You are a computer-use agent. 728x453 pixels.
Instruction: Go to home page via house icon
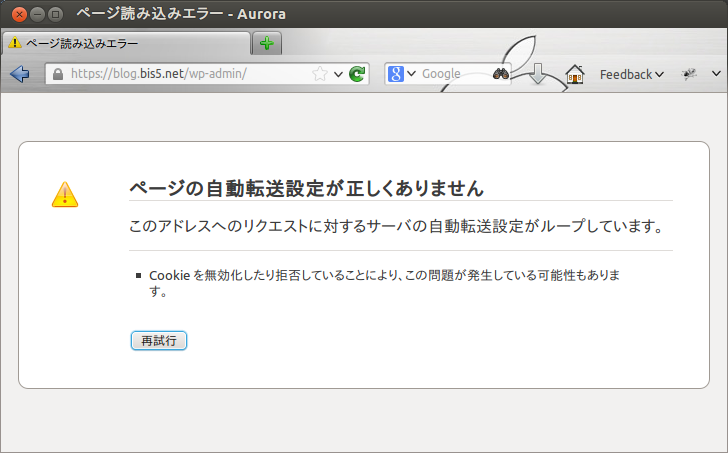(574, 74)
